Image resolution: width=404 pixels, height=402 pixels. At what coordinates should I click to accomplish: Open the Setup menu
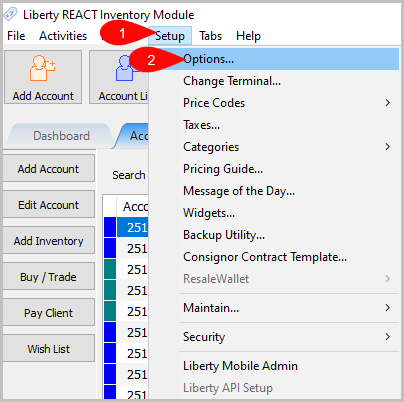[x=170, y=36]
